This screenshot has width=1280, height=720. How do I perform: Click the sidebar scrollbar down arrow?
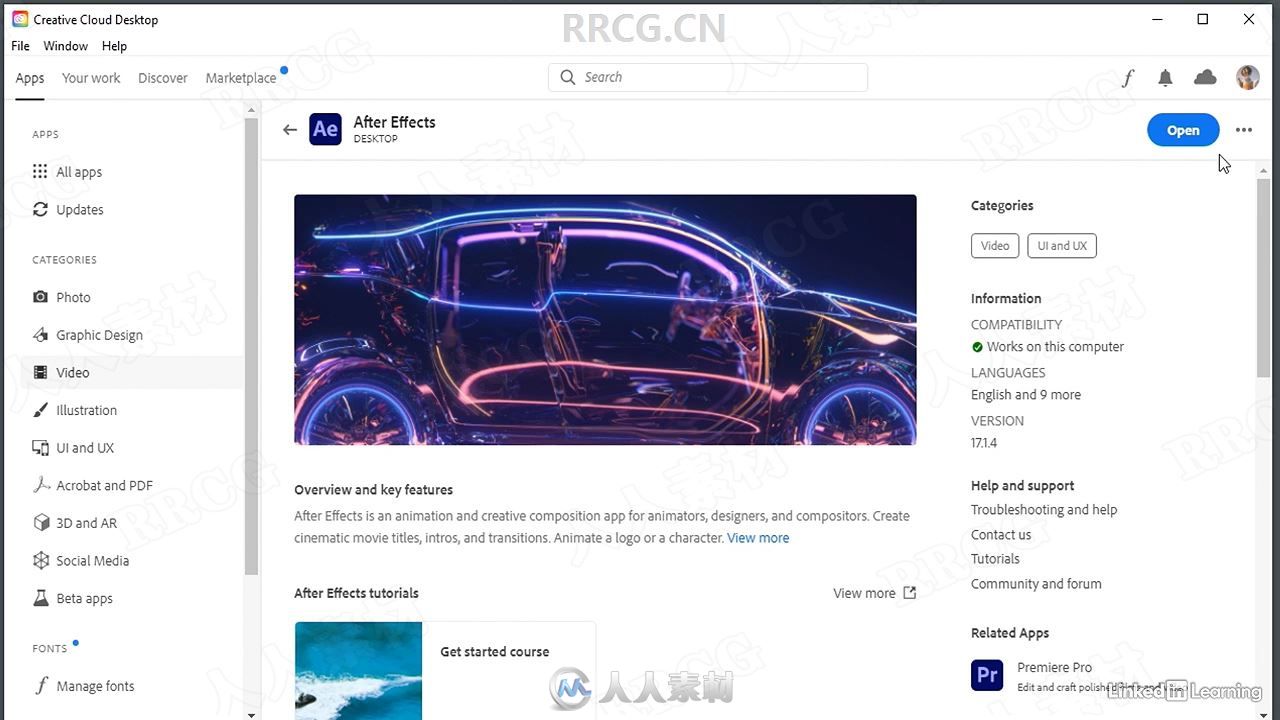tap(251, 714)
